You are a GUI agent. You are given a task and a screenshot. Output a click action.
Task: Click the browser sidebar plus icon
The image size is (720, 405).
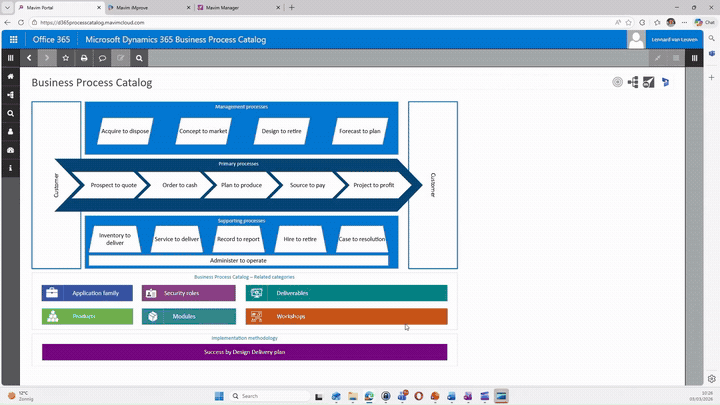[711, 78]
